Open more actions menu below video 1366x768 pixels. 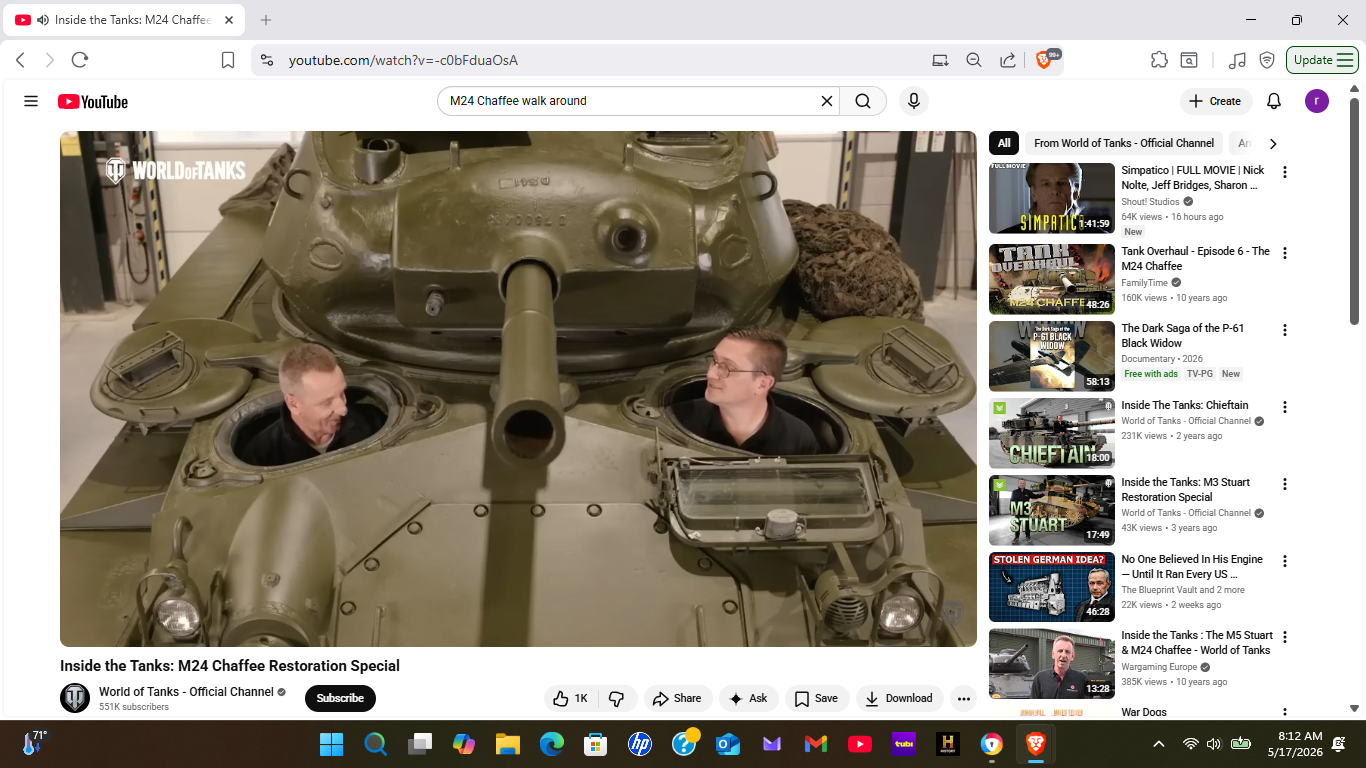tap(964, 699)
